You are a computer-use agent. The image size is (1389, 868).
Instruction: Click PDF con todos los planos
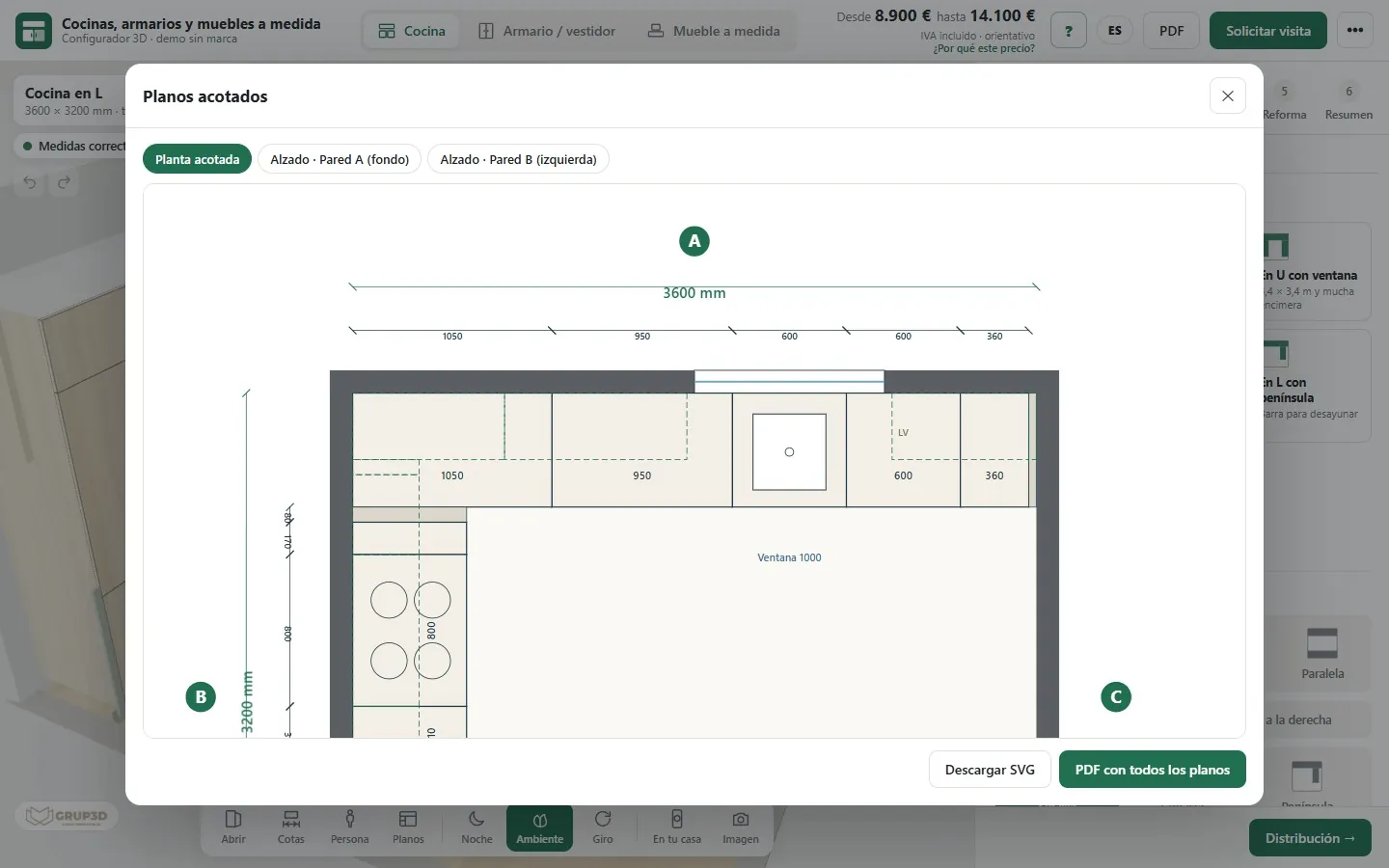[1152, 770]
